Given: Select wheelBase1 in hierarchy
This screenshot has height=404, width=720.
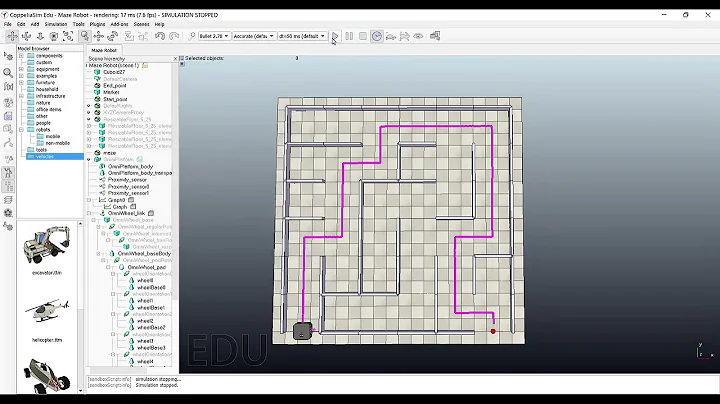Looking at the screenshot, I should pos(151,308).
